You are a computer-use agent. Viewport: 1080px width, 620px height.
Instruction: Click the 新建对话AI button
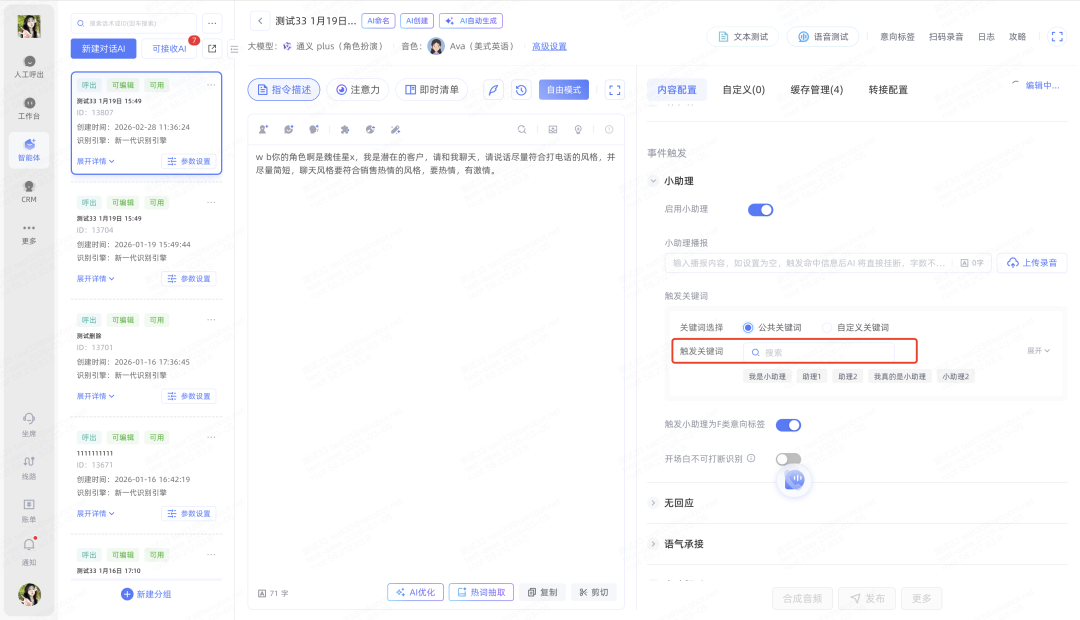[104, 49]
